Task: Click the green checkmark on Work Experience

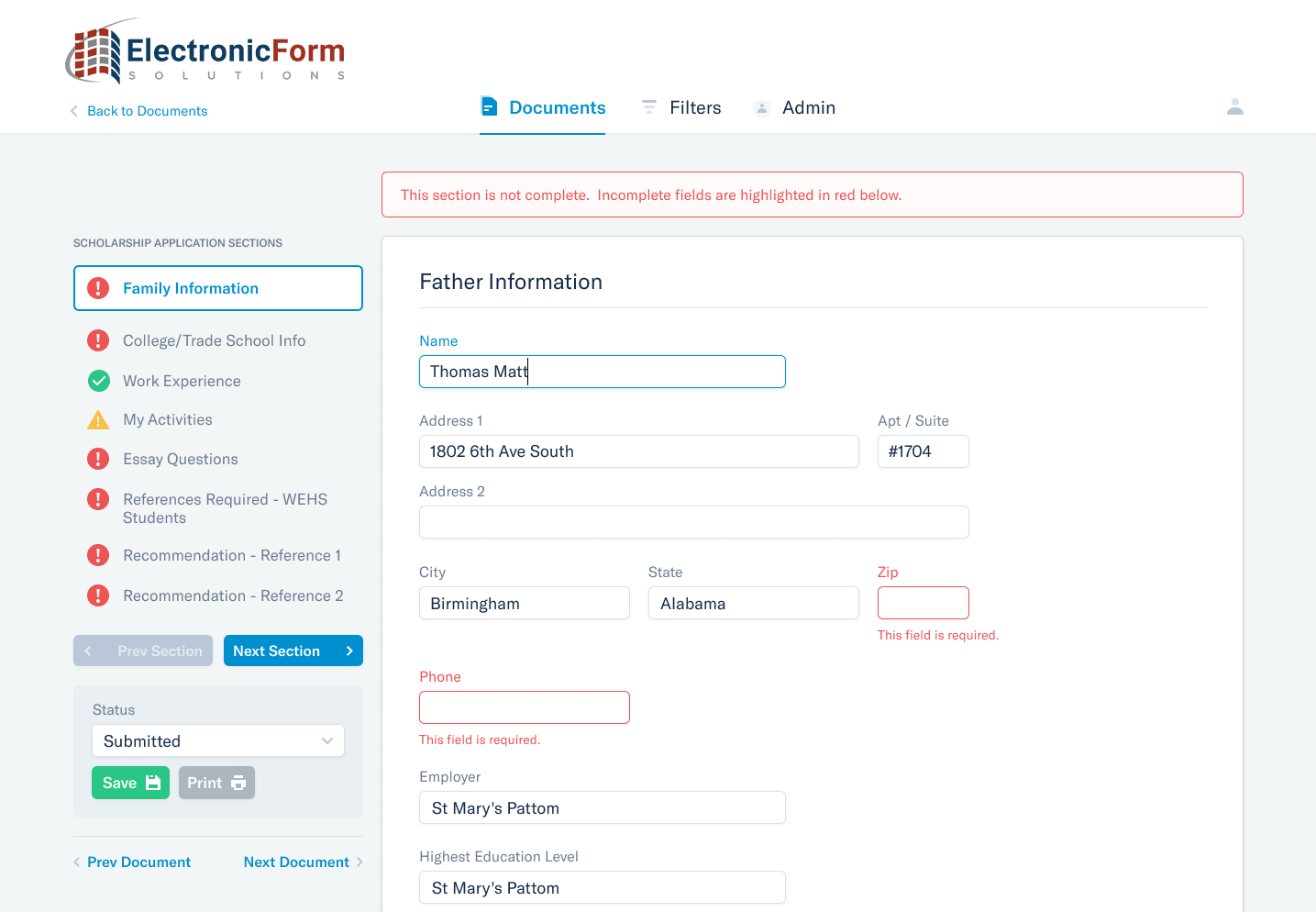Action: coord(98,381)
